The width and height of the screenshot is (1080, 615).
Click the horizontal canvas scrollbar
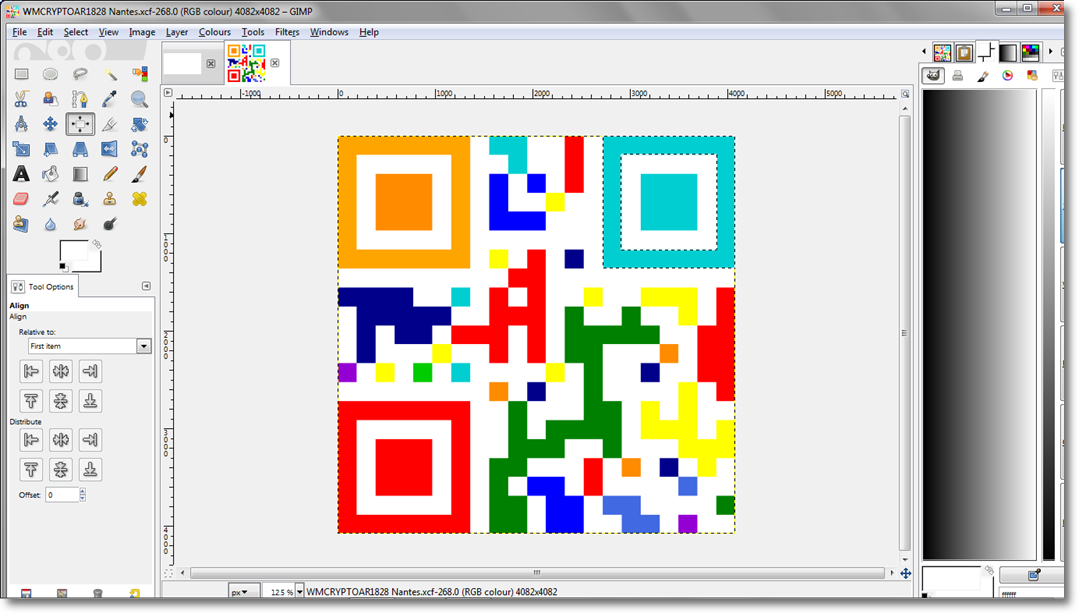click(537, 572)
